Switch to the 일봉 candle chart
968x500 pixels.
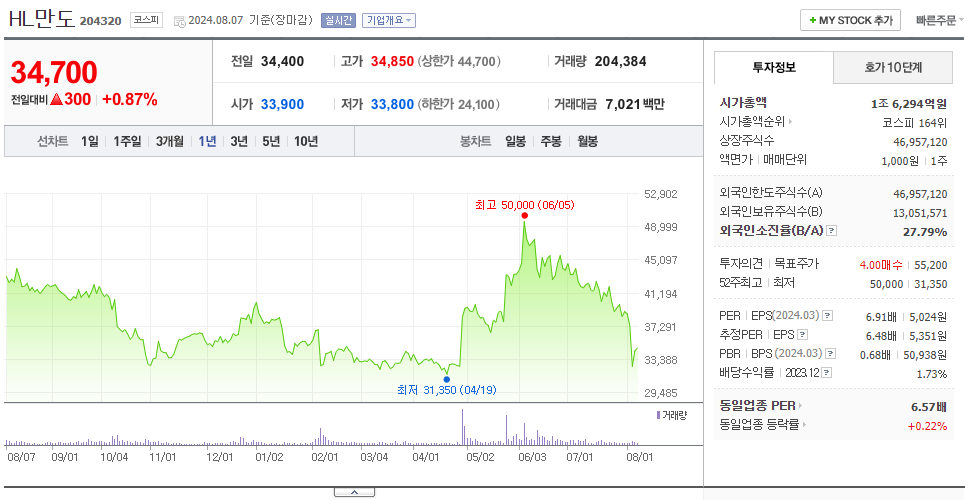point(515,141)
